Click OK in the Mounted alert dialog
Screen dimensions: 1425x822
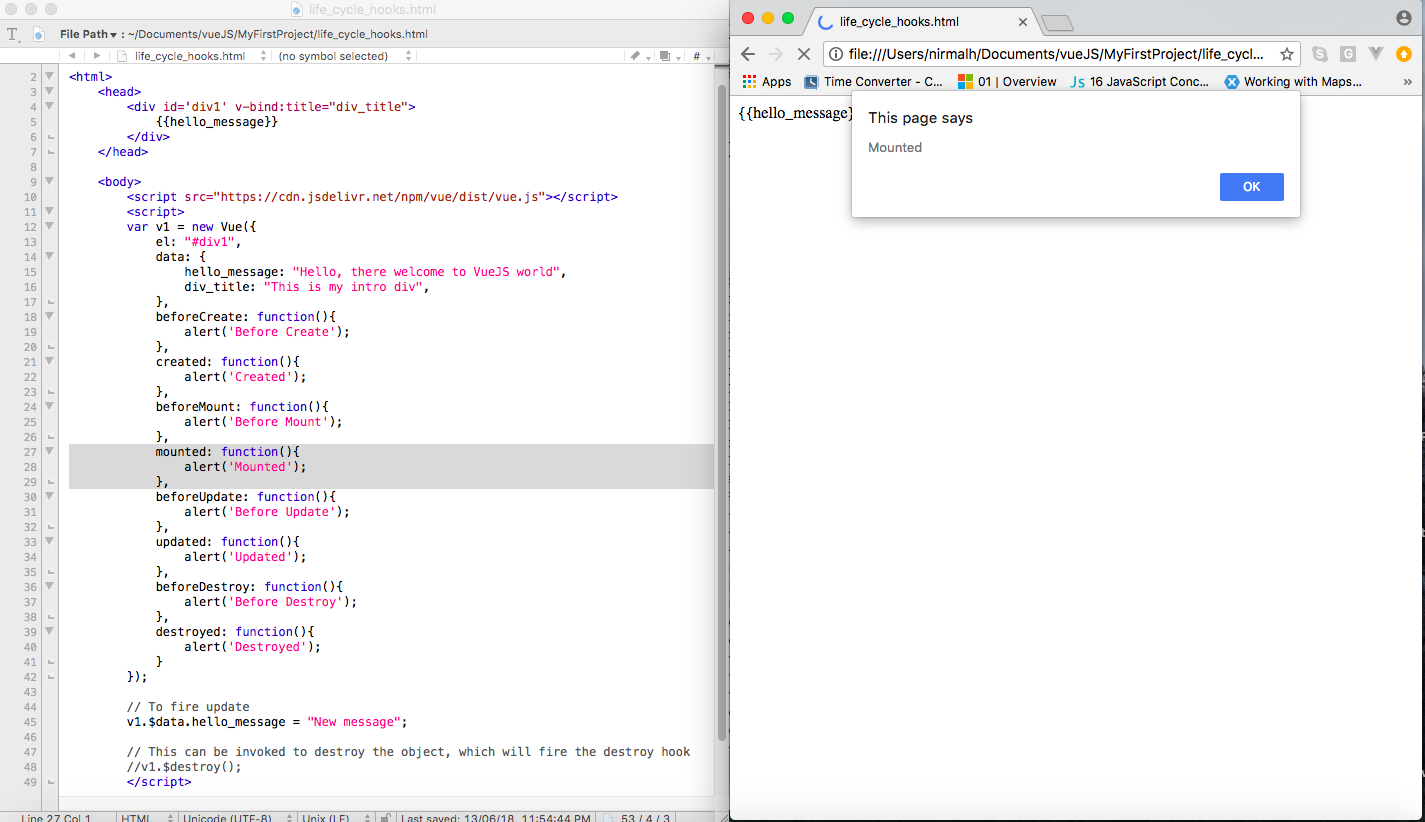pos(1251,187)
